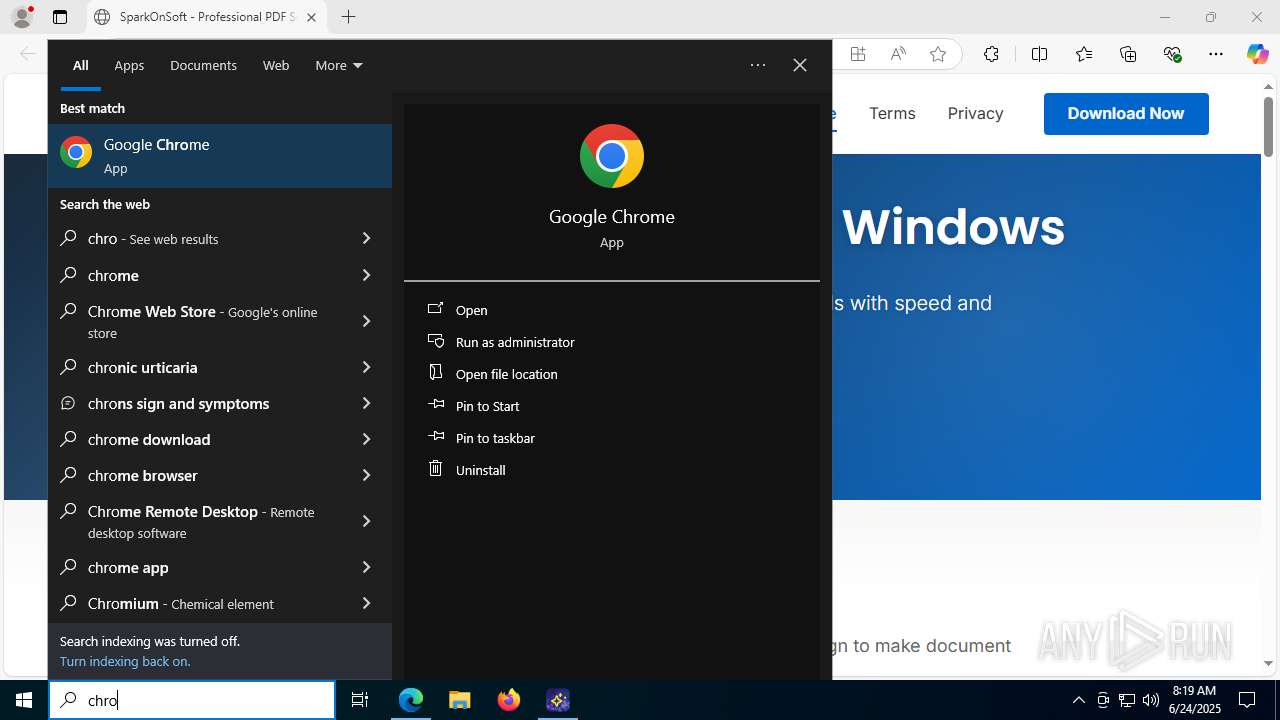
Task: Open Copilot icon in Edge
Action: [1257, 54]
